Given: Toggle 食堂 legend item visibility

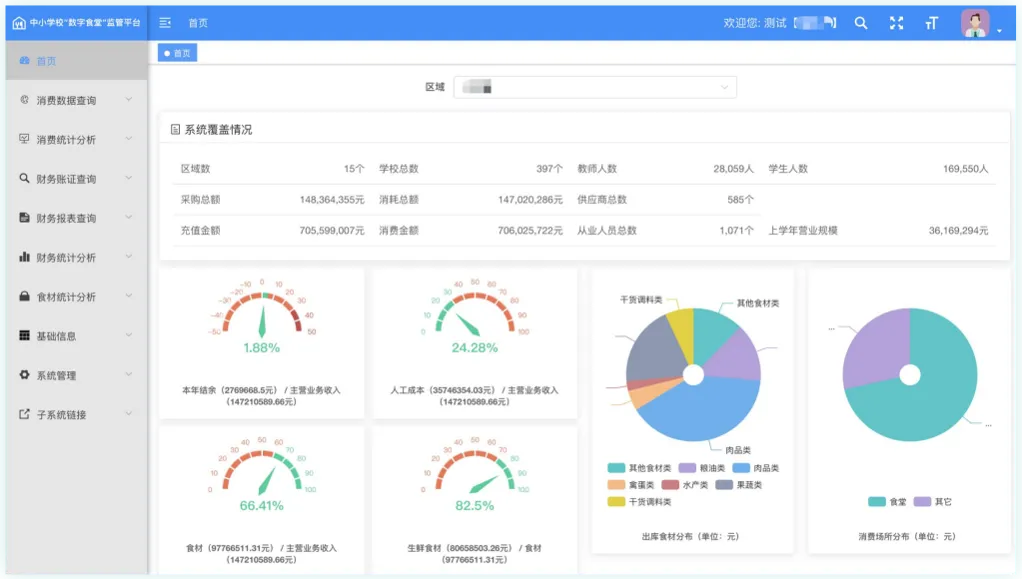Looking at the screenshot, I should point(886,501).
